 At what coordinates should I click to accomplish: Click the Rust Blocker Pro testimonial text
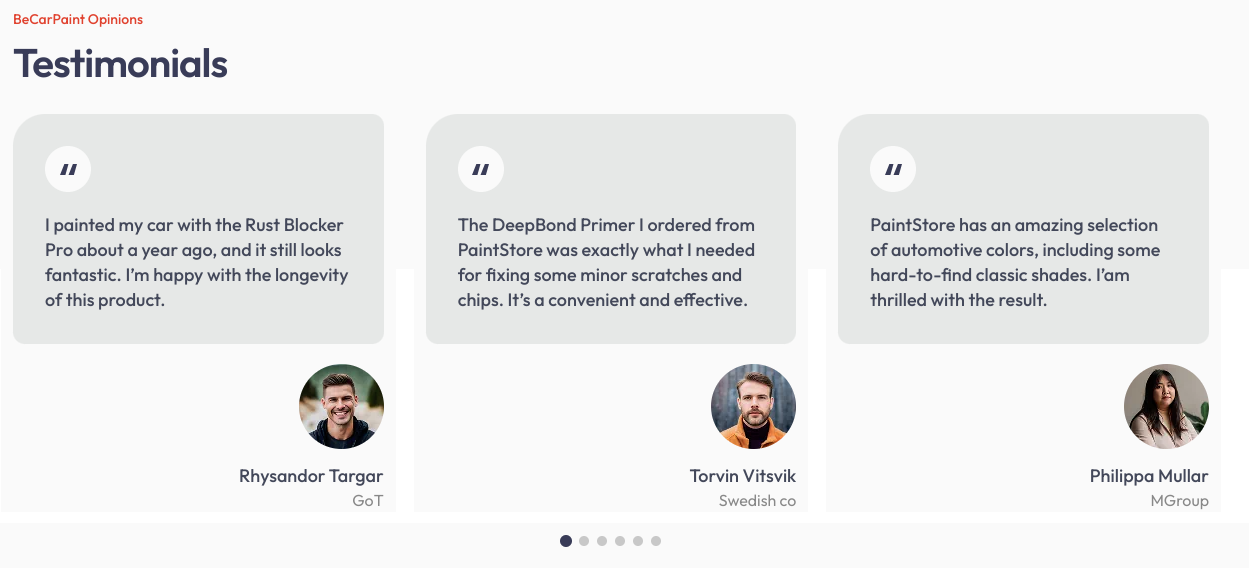pos(195,262)
